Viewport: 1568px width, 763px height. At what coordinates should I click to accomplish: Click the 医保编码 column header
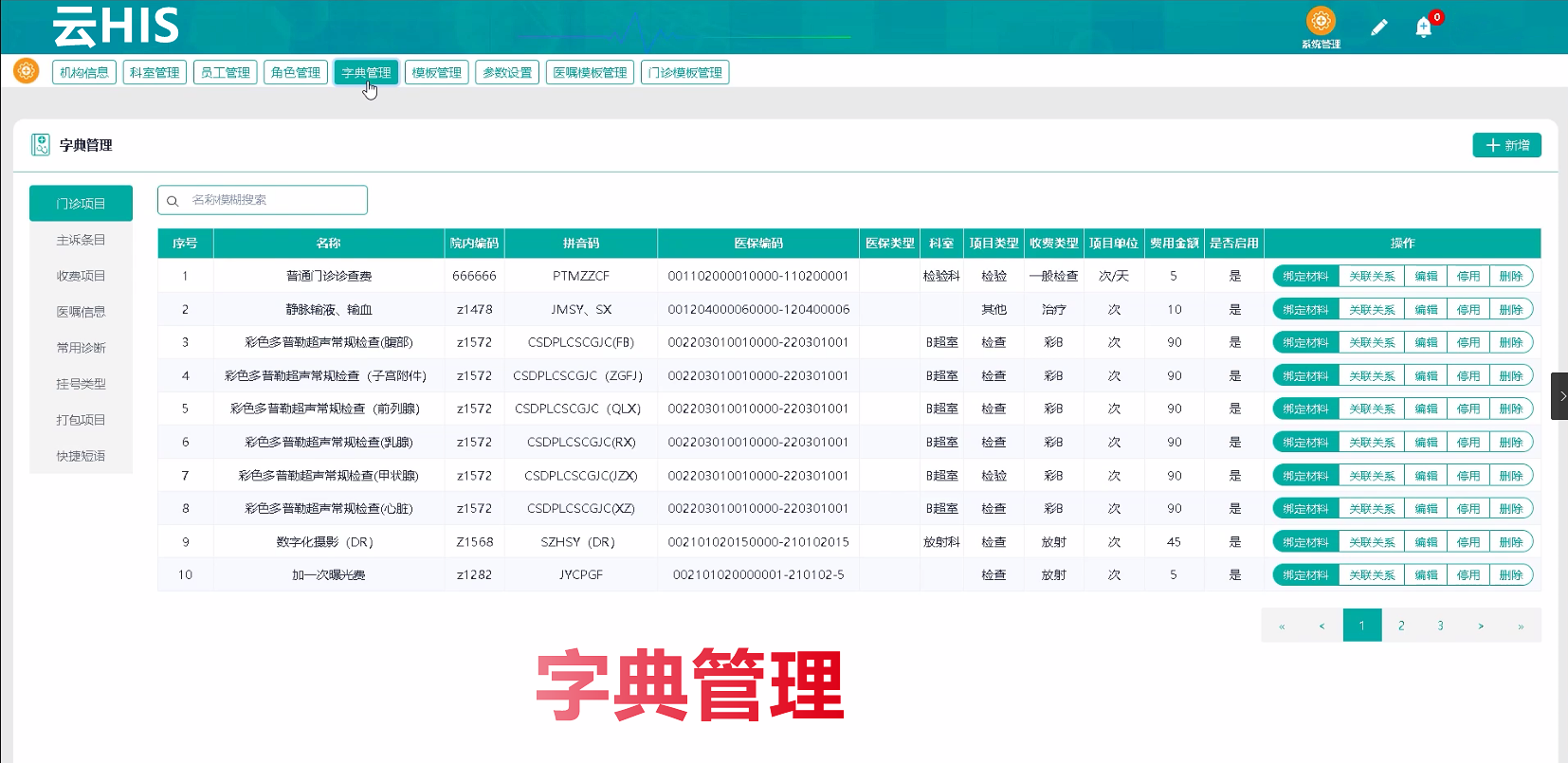coord(758,244)
